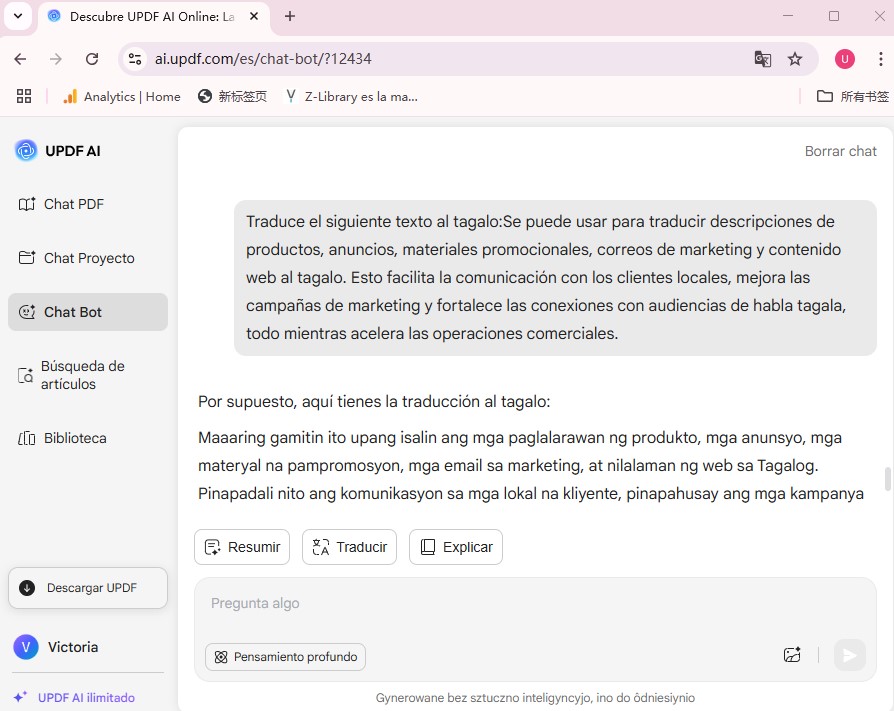Click the browser forward arrow
The height and width of the screenshot is (711, 894).
tap(56, 59)
